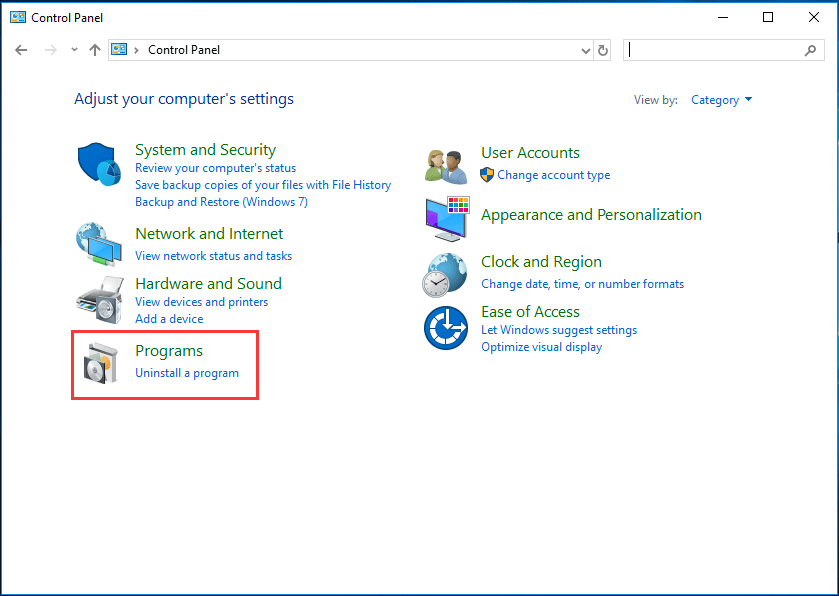Expand the address bar history dropdown

pyautogui.click(x=583, y=49)
